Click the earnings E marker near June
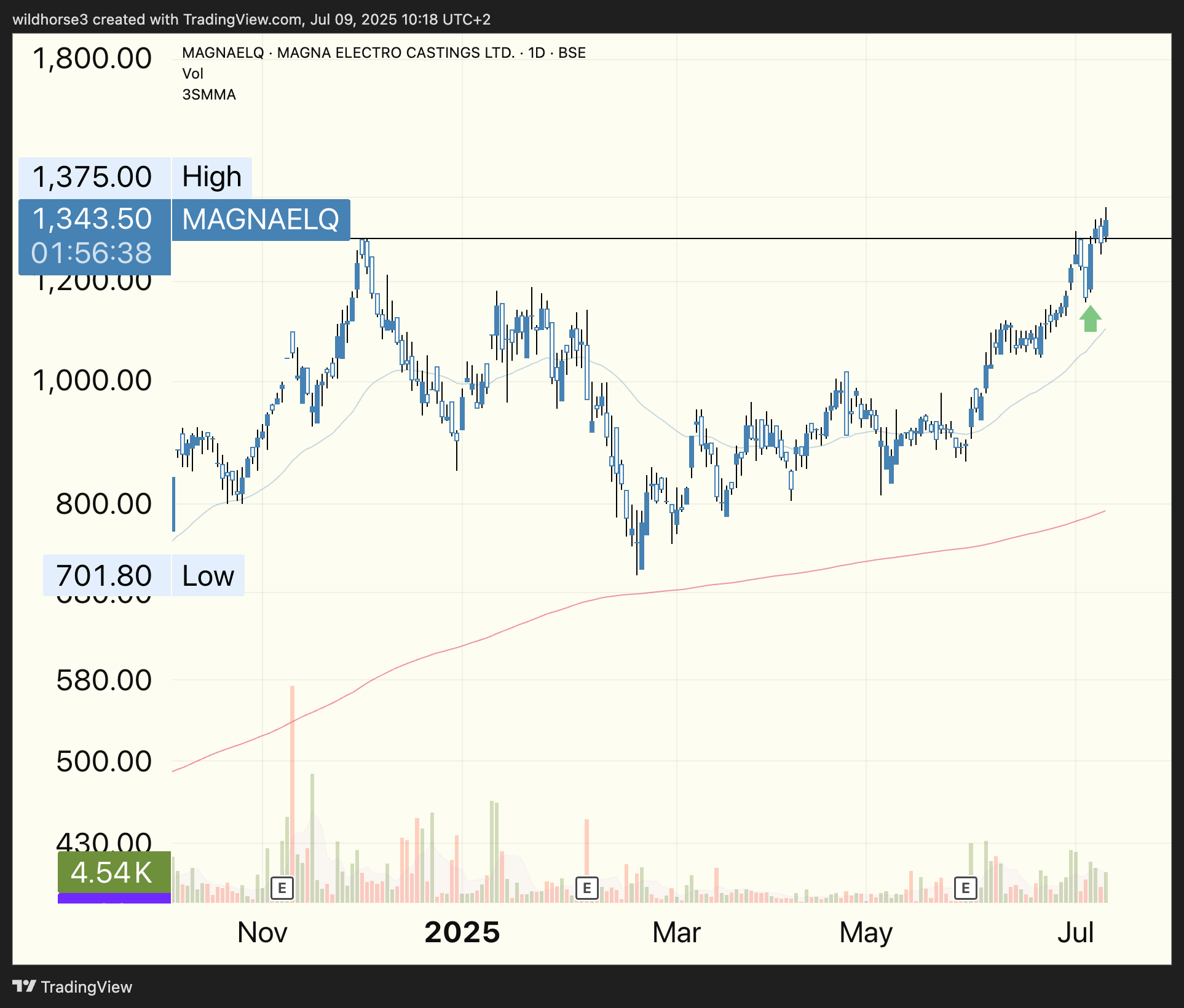This screenshot has width=1184, height=1008. 966,888
